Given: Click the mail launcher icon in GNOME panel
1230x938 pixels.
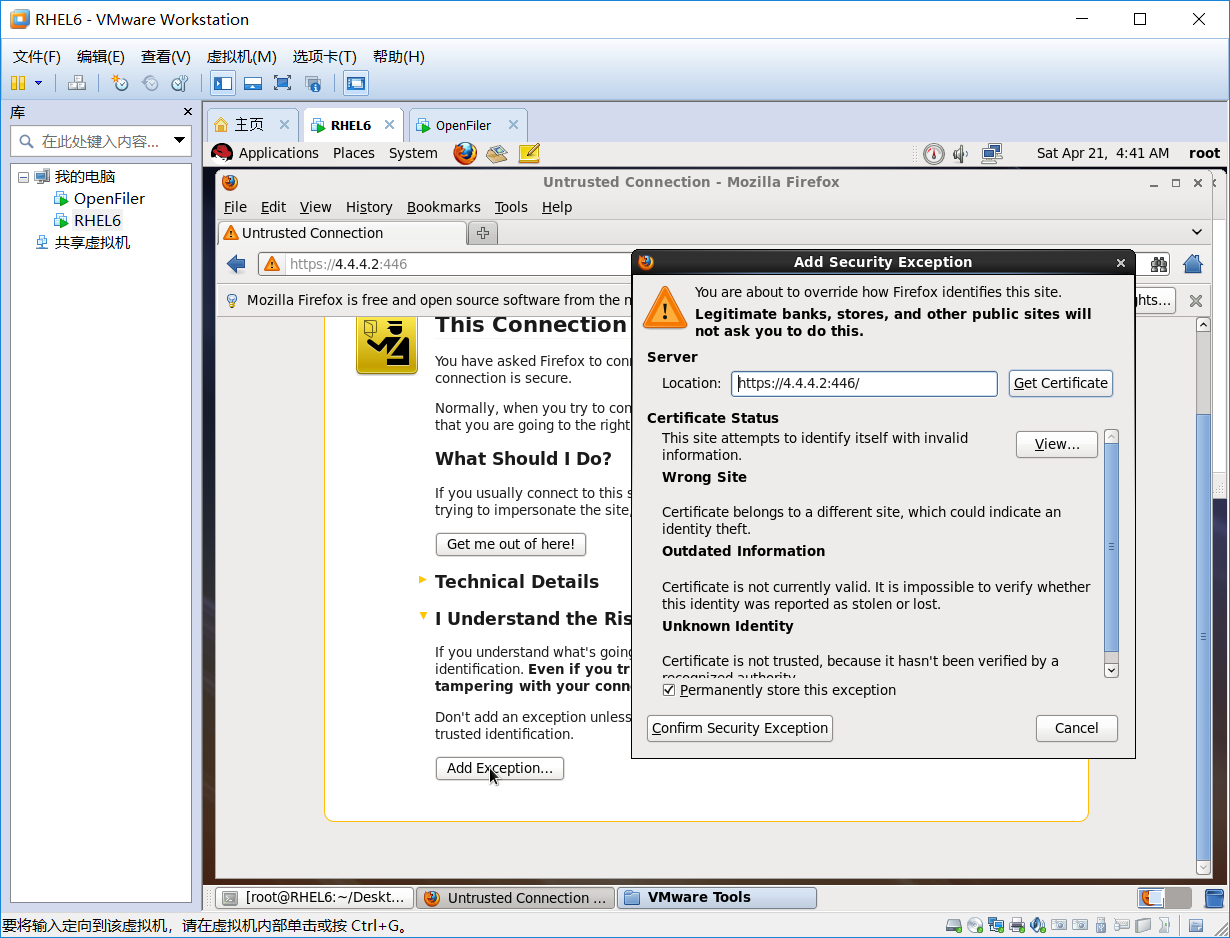Looking at the screenshot, I should pyautogui.click(x=497, y=153).
